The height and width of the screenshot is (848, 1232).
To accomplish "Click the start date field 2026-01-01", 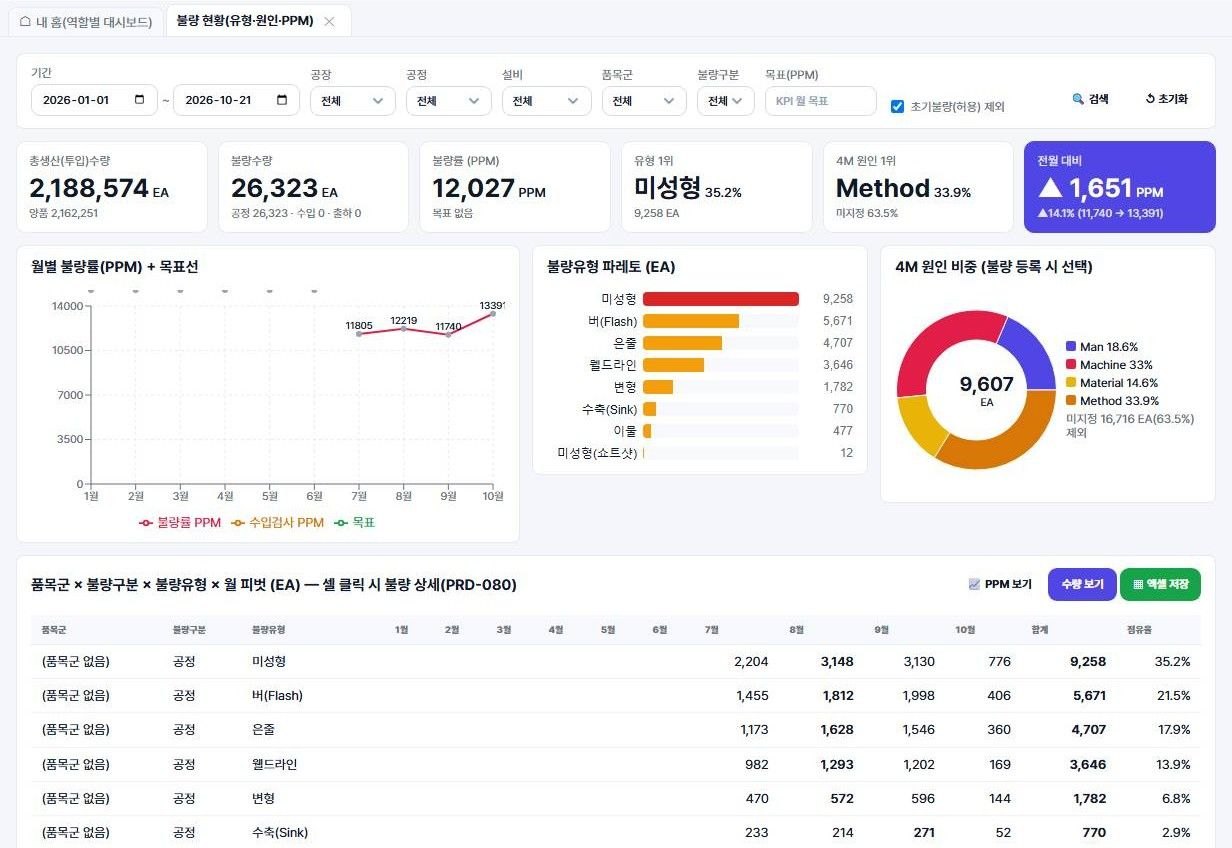I will (94, 100).
